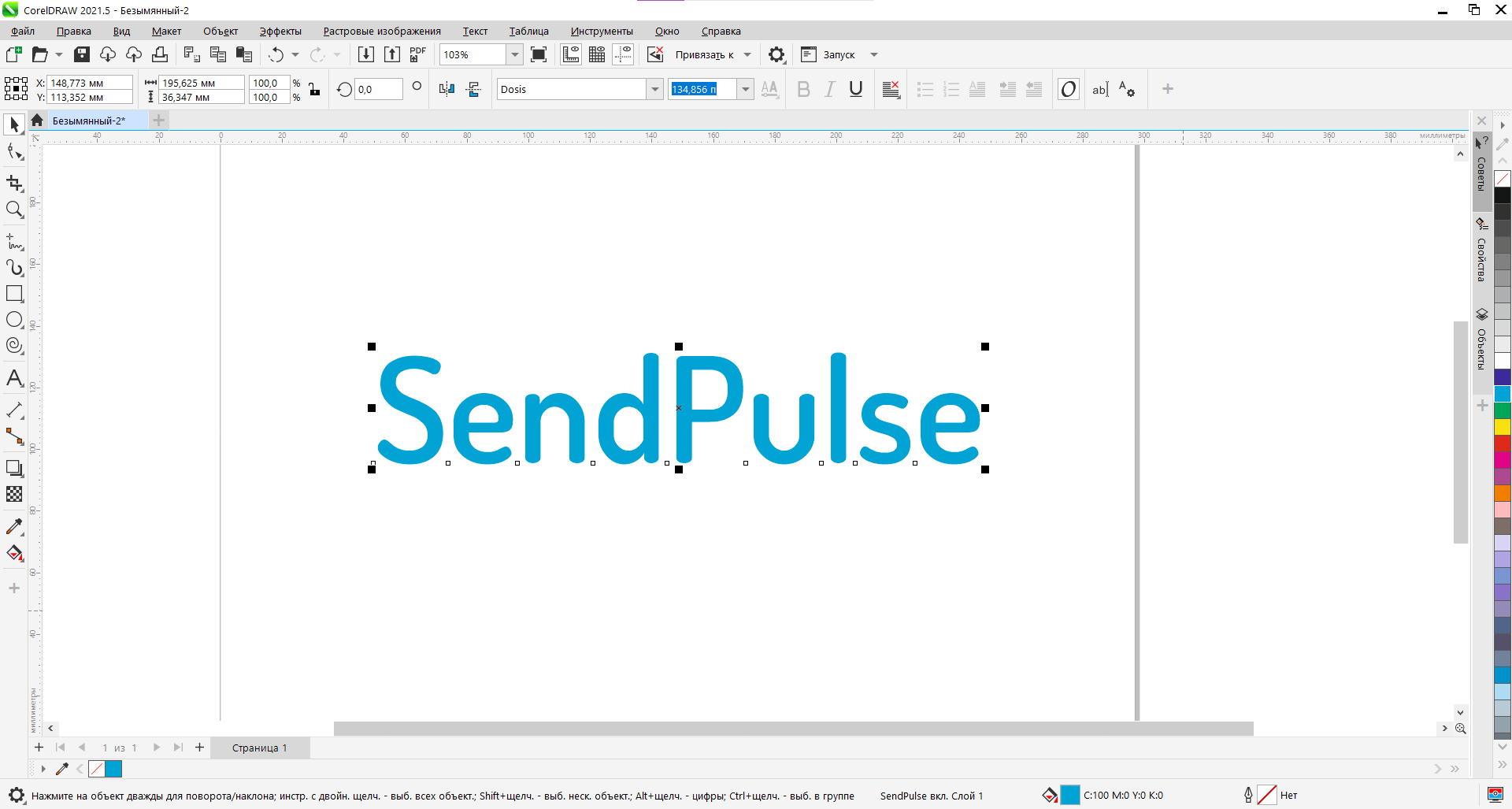Open the 'Таблица' menu

click(x=528, y=32)
